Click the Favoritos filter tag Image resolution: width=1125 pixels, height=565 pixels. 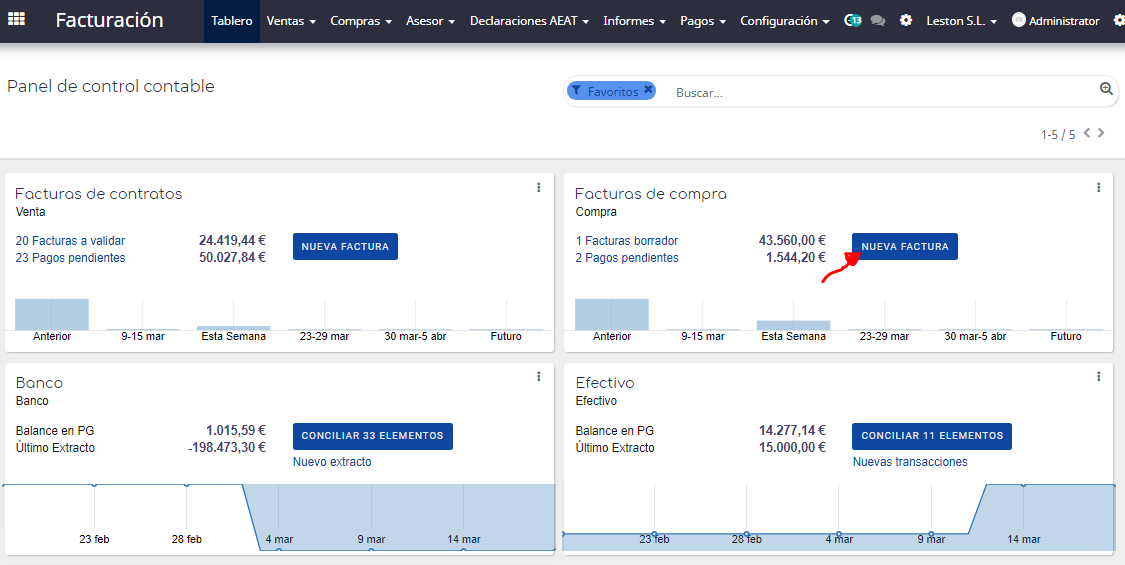[611, 90]
